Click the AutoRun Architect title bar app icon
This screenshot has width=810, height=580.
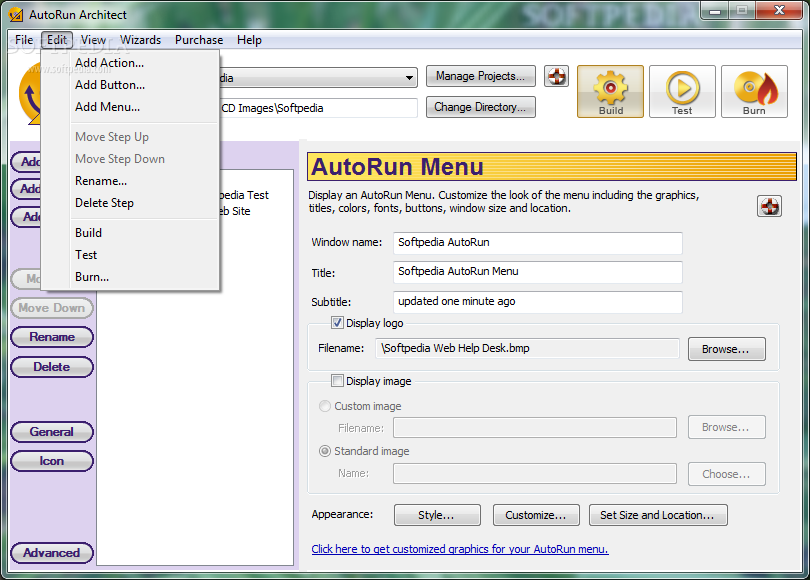click(x=16, y=14)
